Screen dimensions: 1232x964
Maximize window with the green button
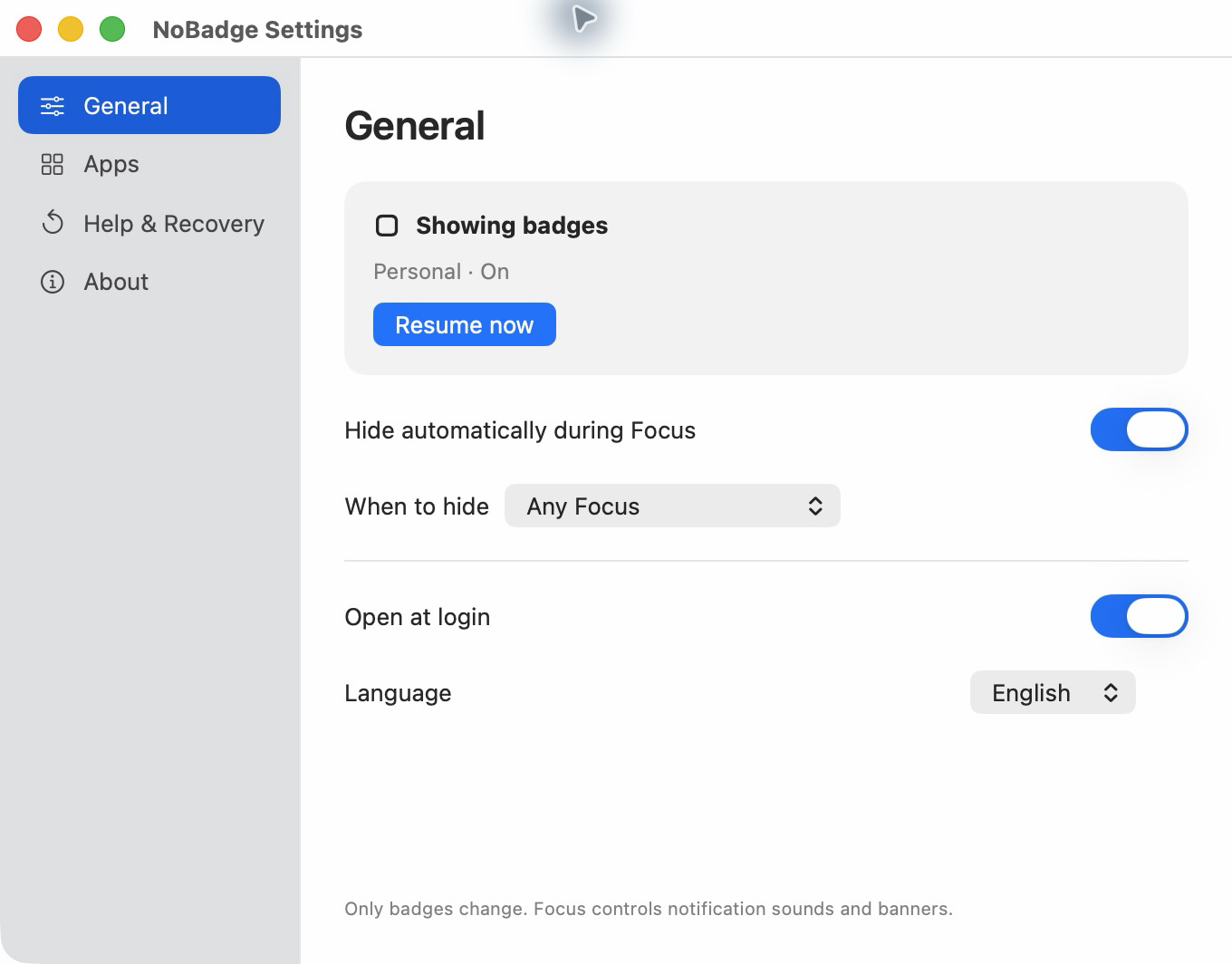(112, 29)
